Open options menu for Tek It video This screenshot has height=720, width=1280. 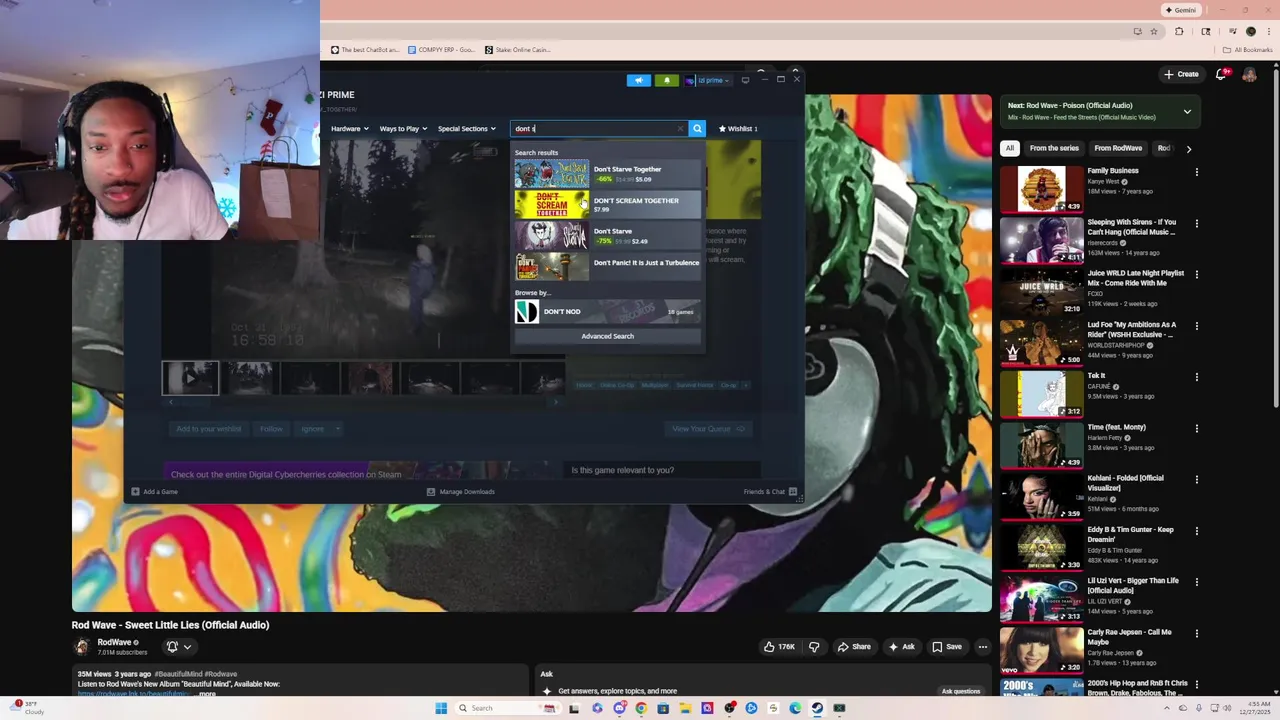coord(1196,377)
